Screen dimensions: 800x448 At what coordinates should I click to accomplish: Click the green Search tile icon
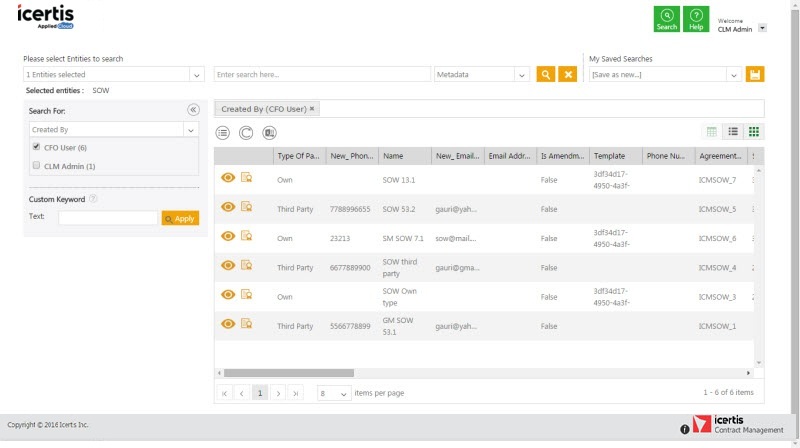pos(667,18)
